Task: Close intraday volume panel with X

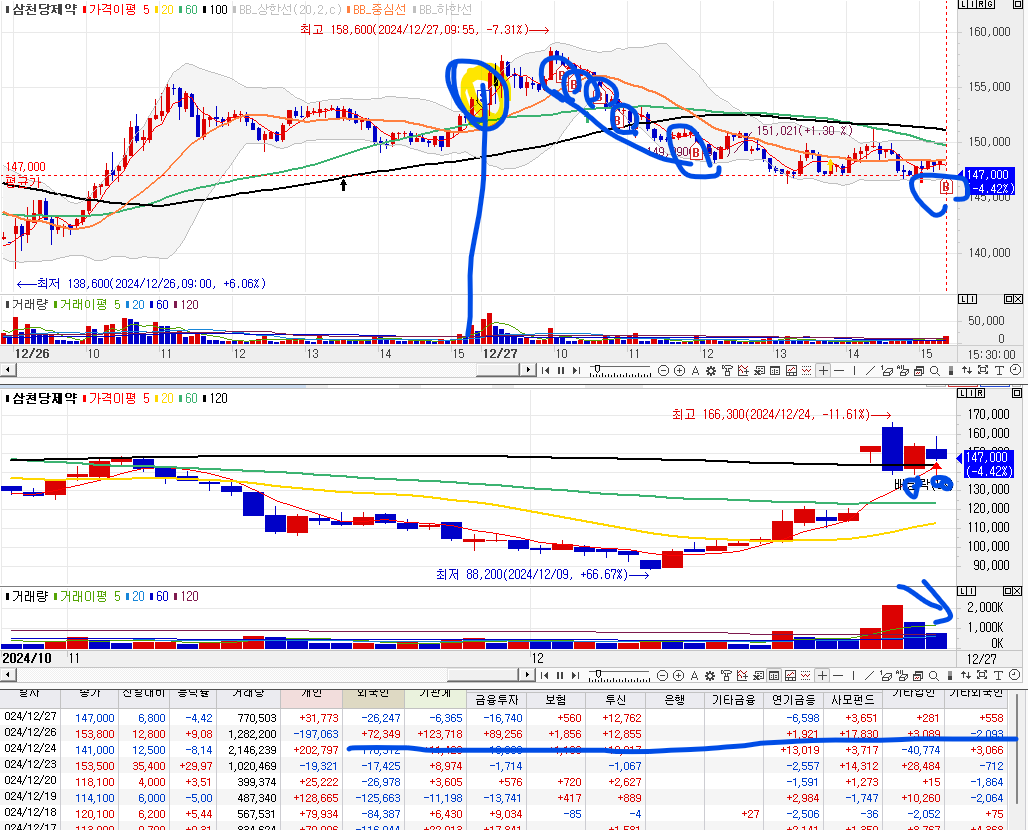Action: pos(1018,299)
